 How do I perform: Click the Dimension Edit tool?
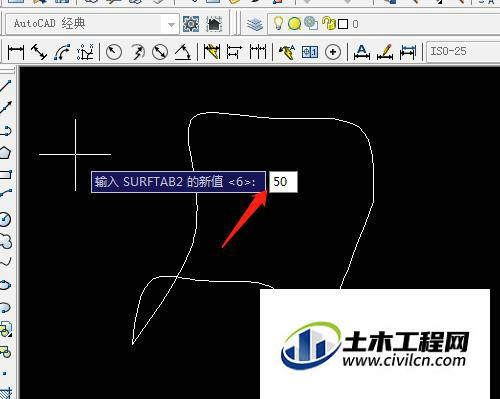[x=362, y=52]
